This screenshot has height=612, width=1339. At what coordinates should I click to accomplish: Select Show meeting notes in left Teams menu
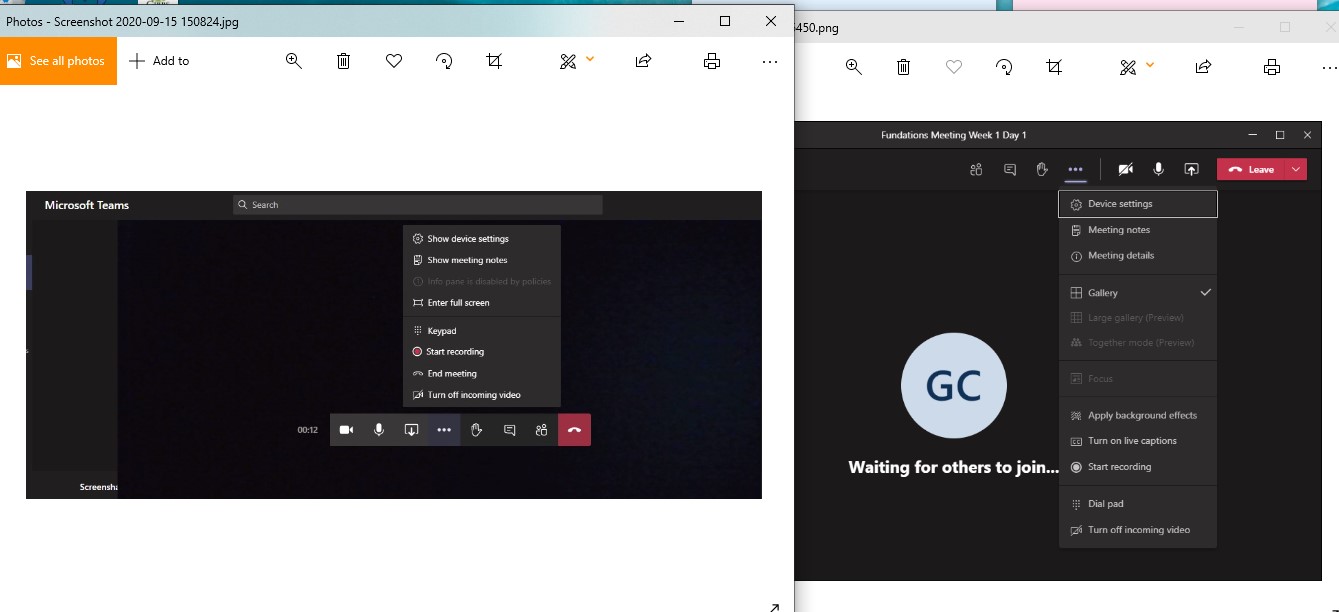click(482, 260)
